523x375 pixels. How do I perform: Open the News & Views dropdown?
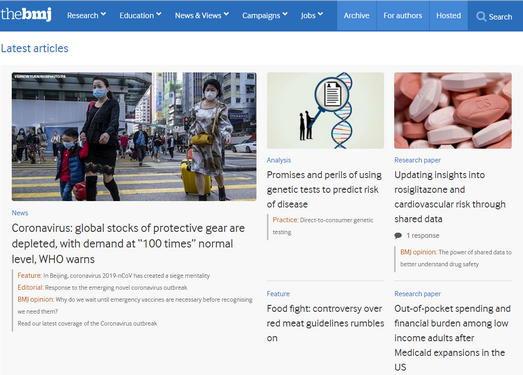(x=202, y=15)
